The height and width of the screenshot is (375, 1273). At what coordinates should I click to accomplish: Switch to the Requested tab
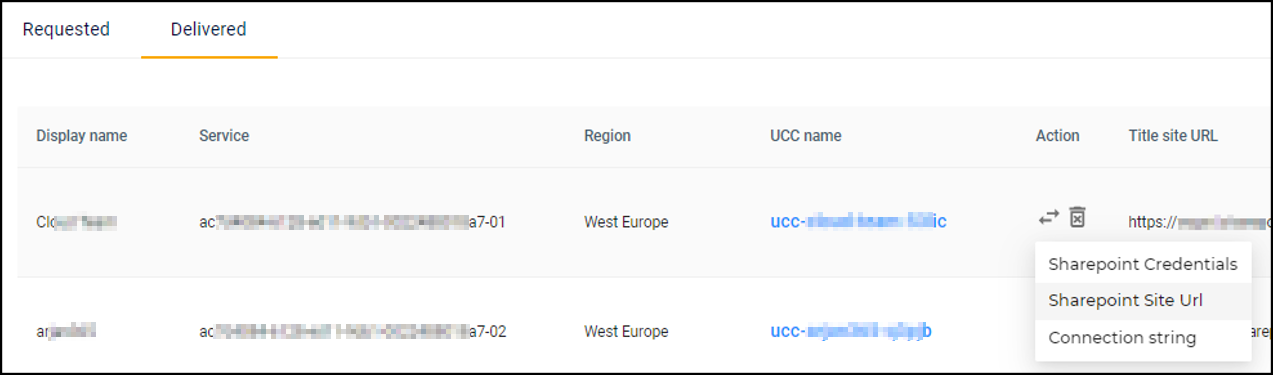[66, 29]
